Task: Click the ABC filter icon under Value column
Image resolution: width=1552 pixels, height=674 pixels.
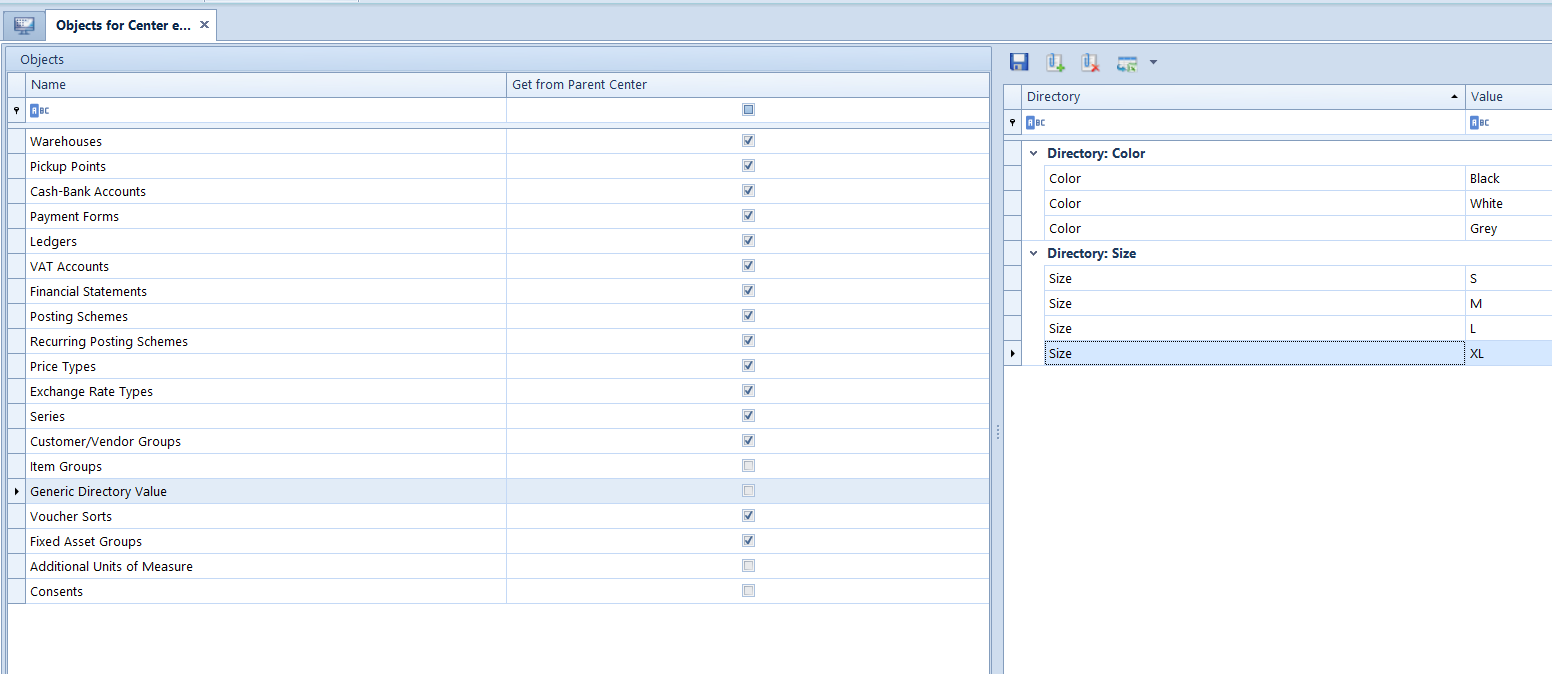Action: point(1479,122)
